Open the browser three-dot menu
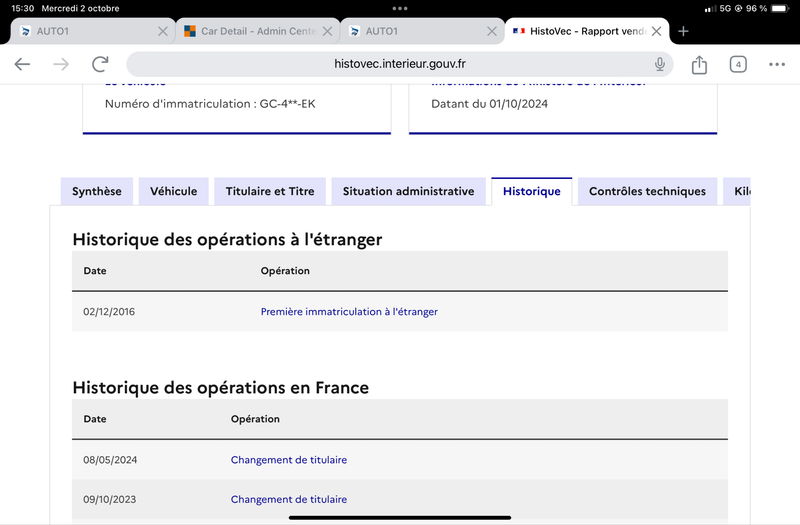Image resolution: width=800 pixels, height=525 pixels. 777,64
